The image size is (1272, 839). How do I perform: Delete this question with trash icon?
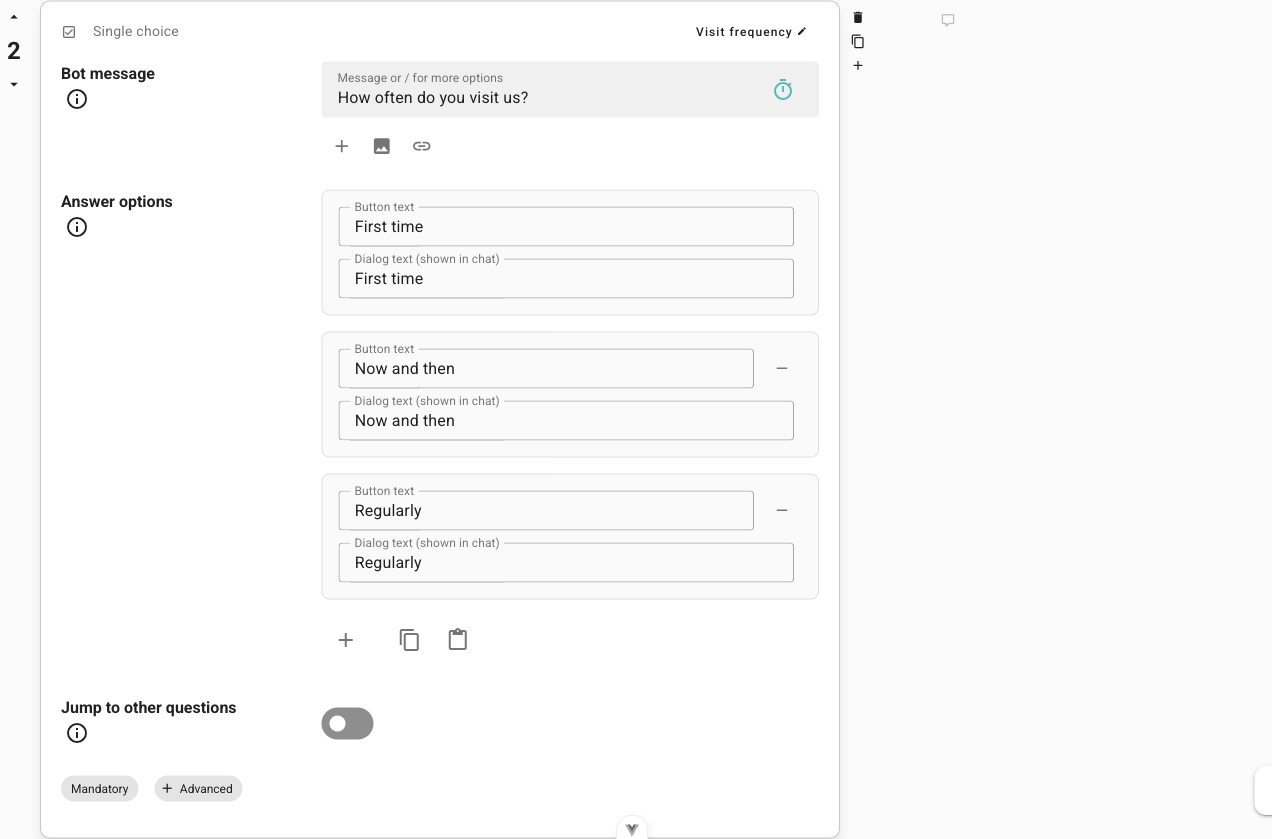[858, 18]
